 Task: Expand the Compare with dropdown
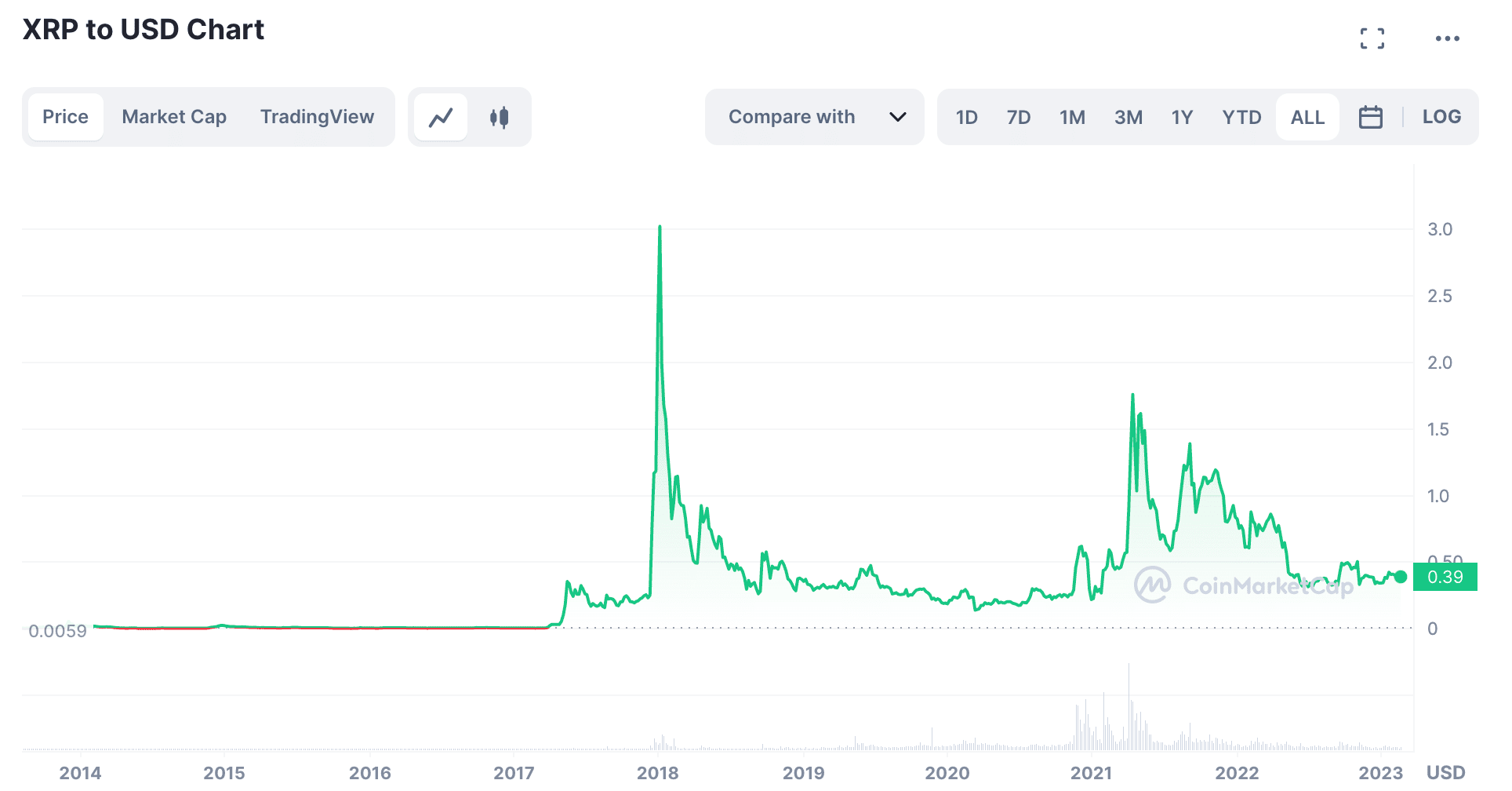click(815, 117)
